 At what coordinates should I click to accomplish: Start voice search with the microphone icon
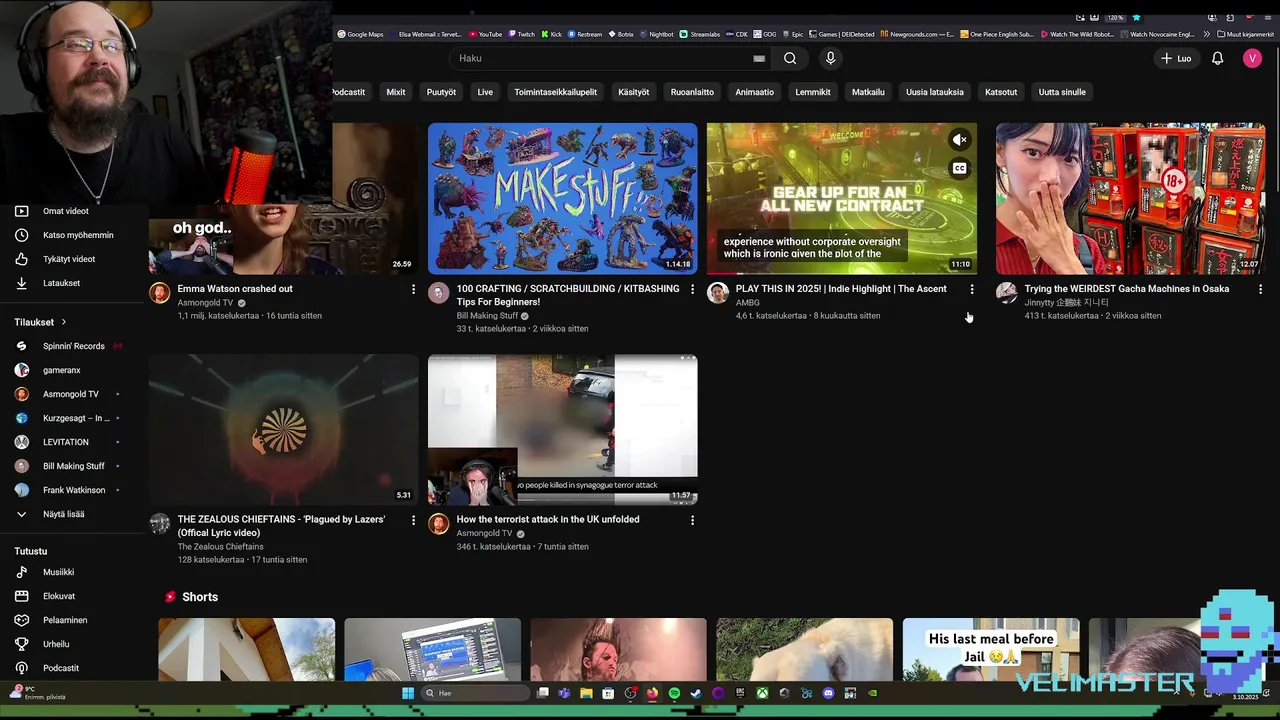click(x=830, y=58)
